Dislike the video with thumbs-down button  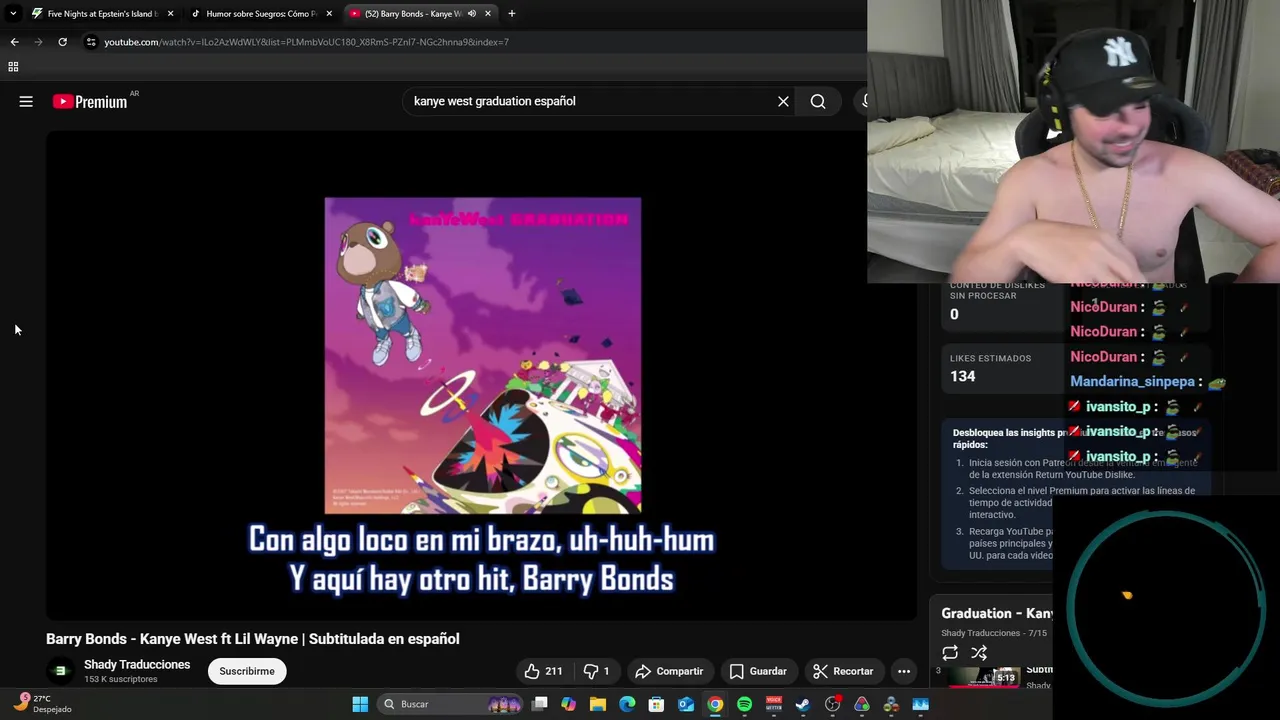[x=596, y=671]
